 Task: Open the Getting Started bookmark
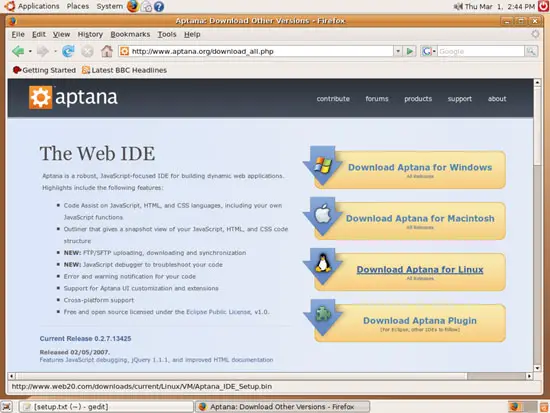tap(44, 70)
